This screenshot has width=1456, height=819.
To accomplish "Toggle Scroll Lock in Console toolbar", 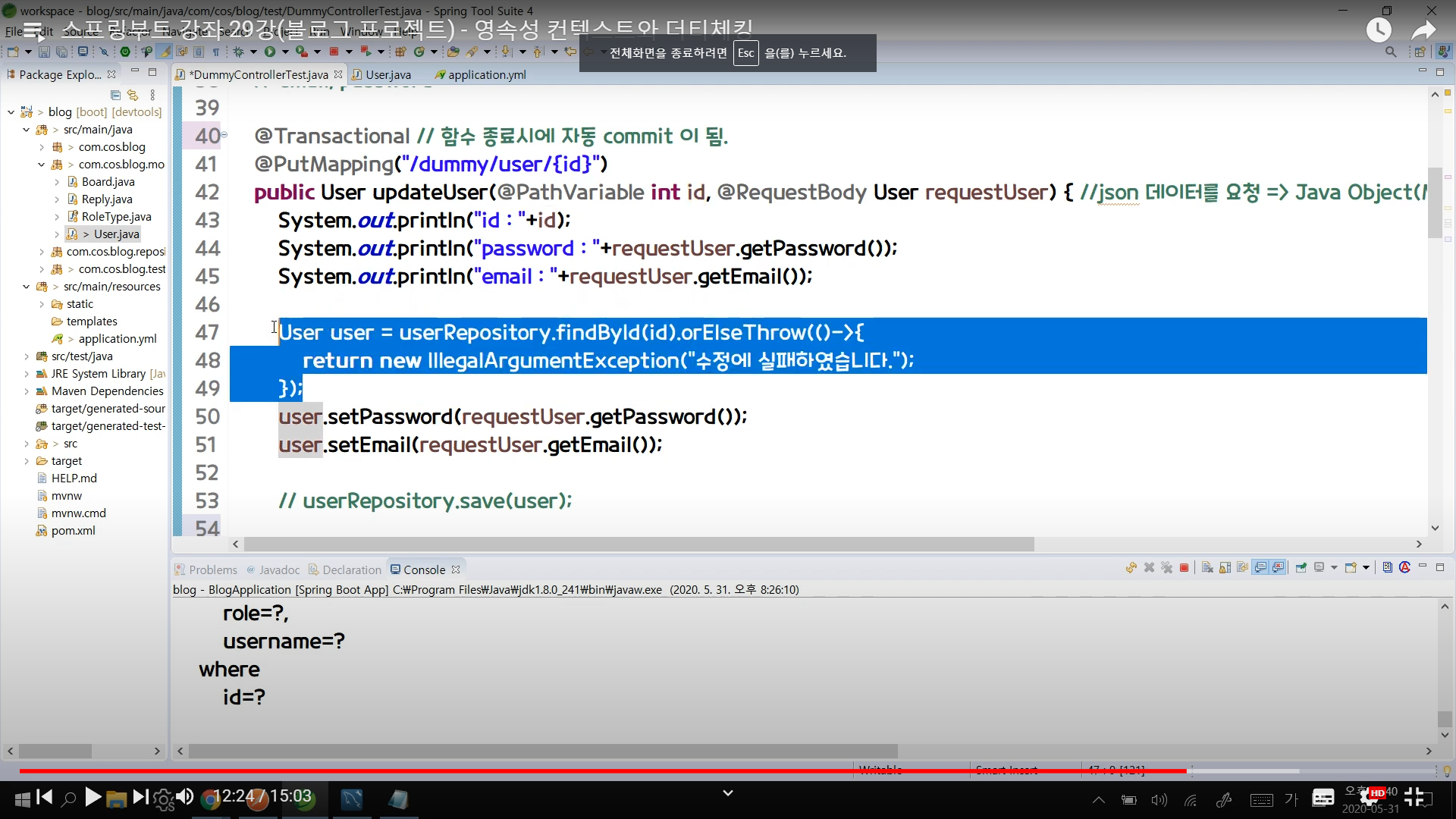I will pyautogui.click(x=1225, y=567).
